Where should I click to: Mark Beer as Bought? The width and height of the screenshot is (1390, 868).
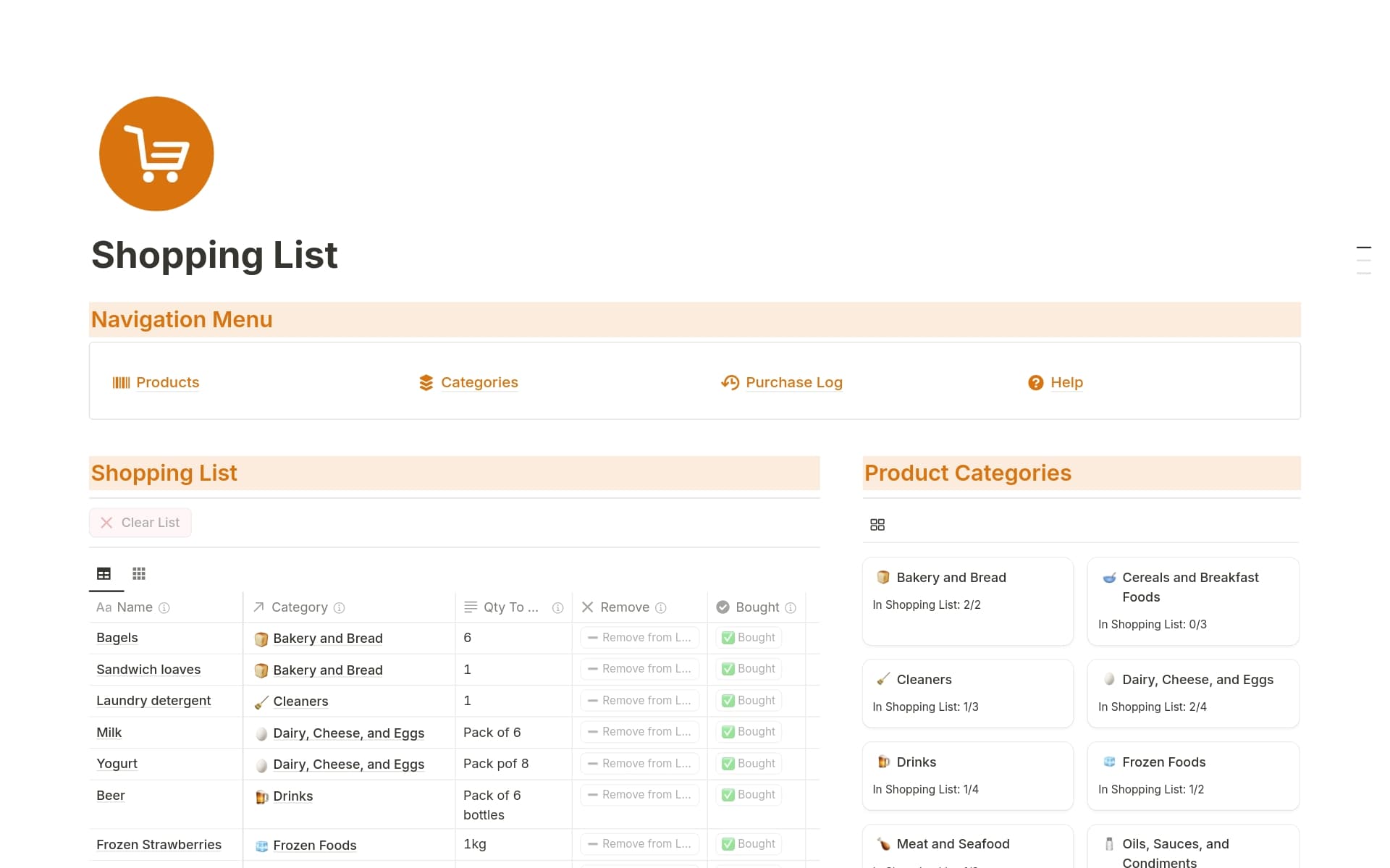749,795
